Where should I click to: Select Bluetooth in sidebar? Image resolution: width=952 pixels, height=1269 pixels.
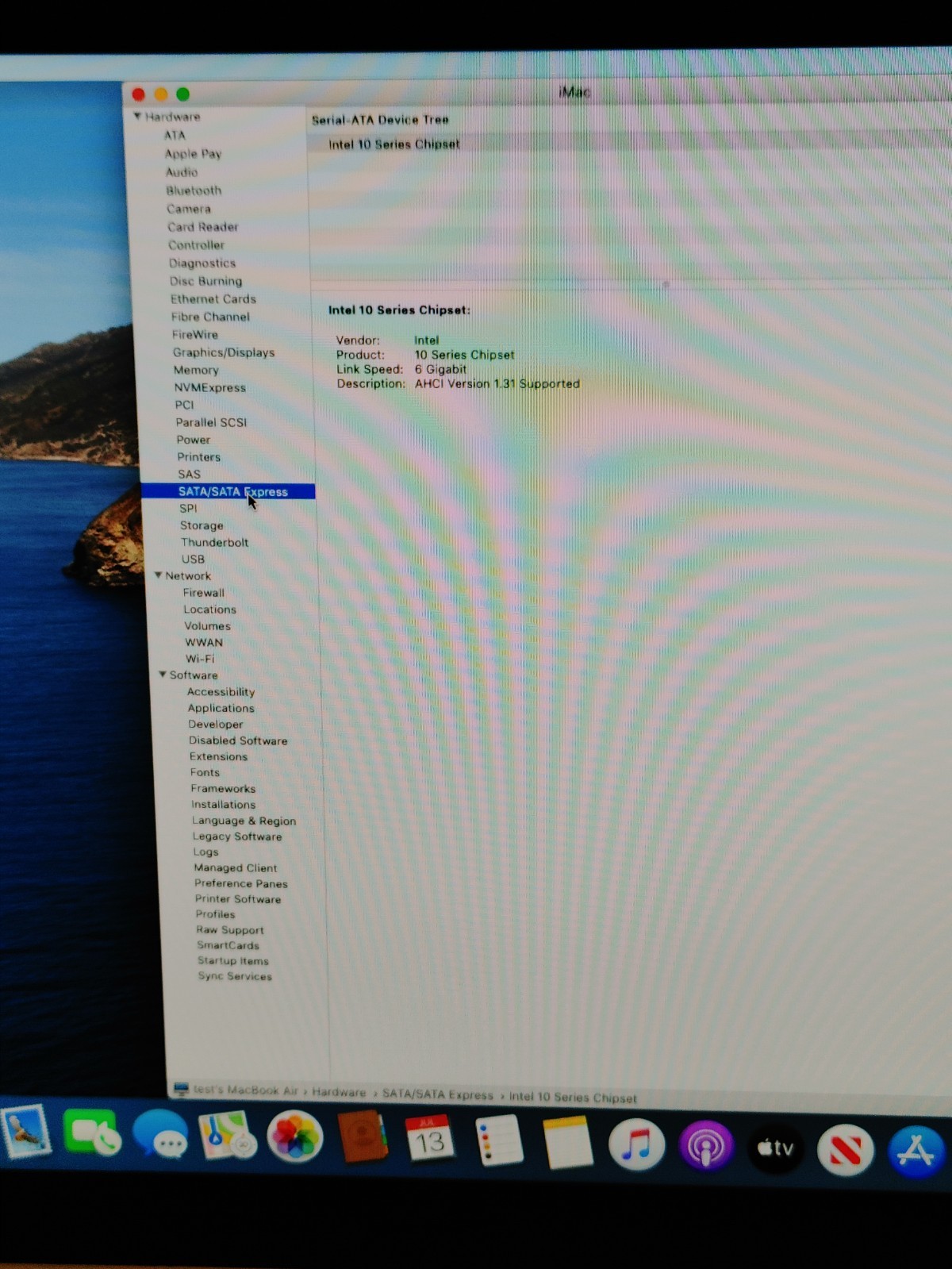(x=194, y=190)
